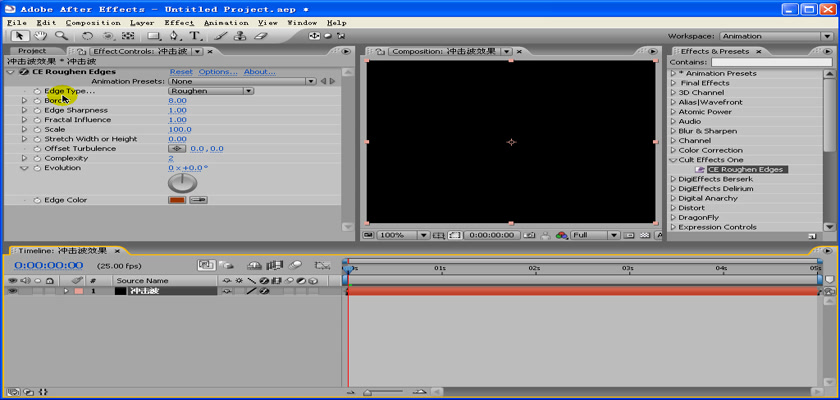Select the Zoom magnifier tool
840x400 pixels.
click(61, 36)
